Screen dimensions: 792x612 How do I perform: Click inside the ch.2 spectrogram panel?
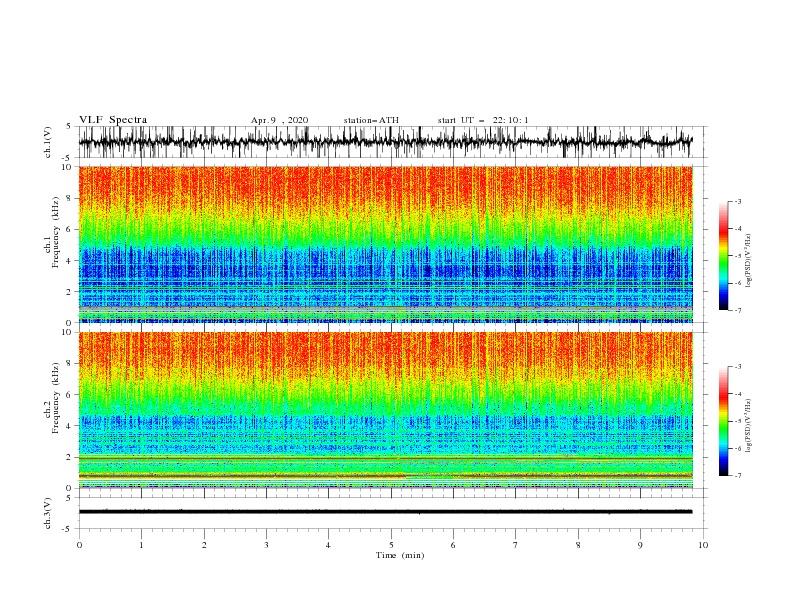tap(385, 410)
